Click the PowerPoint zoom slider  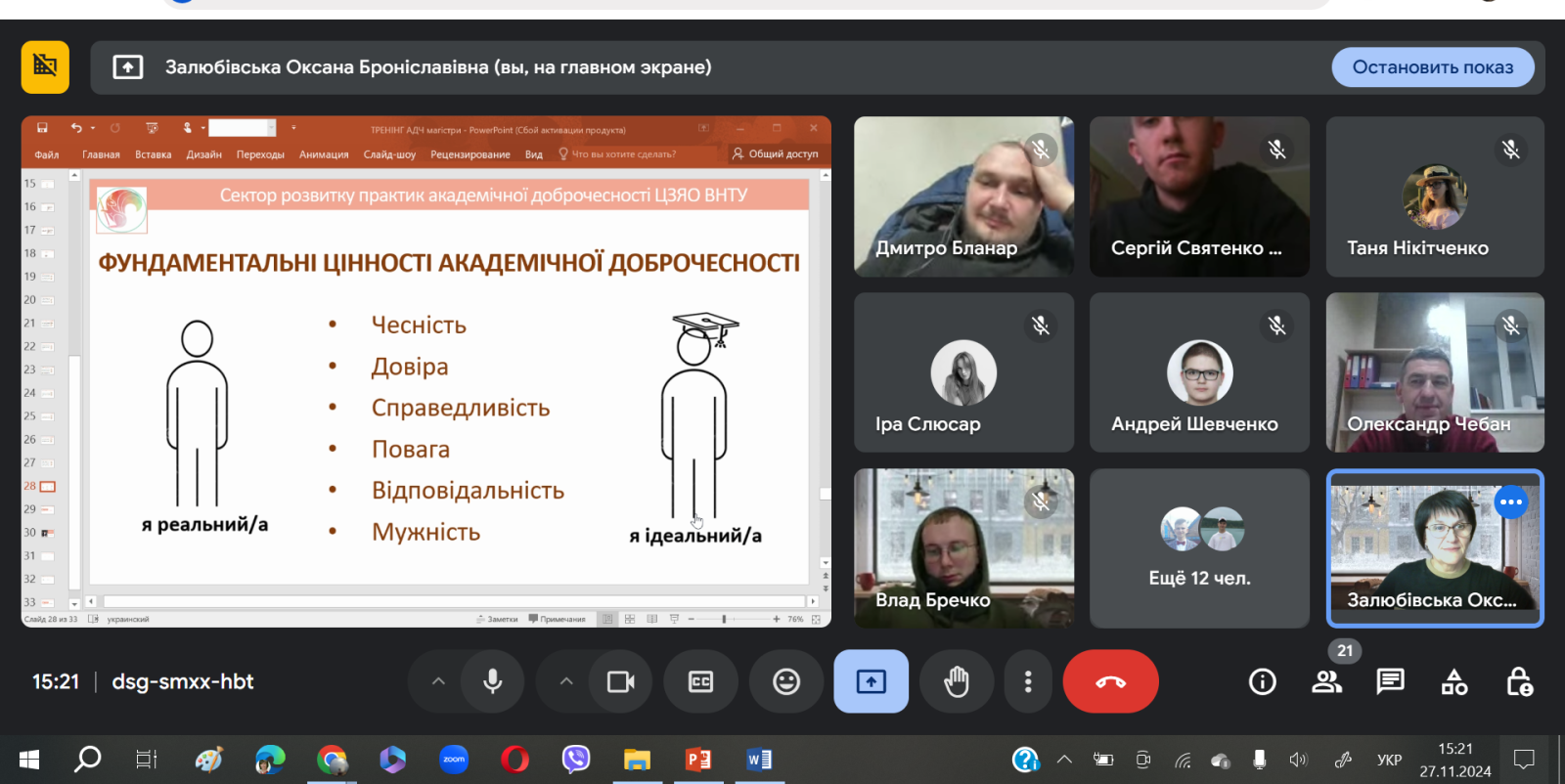click(724, 619)
